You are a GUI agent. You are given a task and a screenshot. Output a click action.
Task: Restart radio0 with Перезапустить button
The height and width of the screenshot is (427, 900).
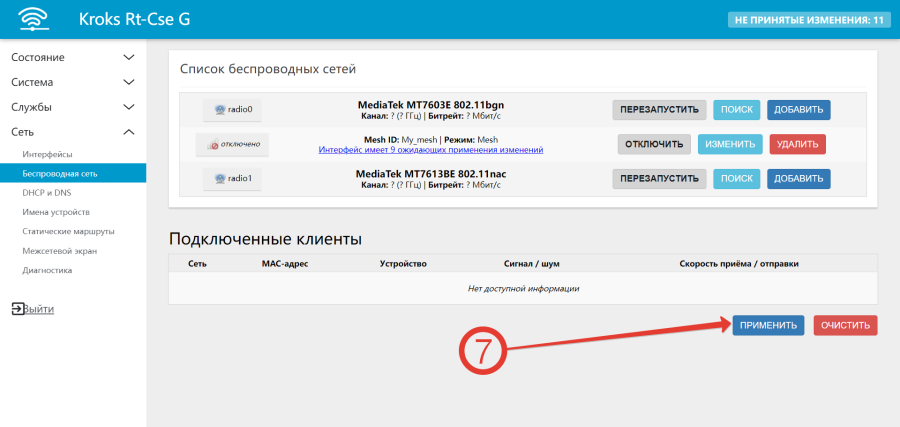pyautogui.click(x=659, y=109)
